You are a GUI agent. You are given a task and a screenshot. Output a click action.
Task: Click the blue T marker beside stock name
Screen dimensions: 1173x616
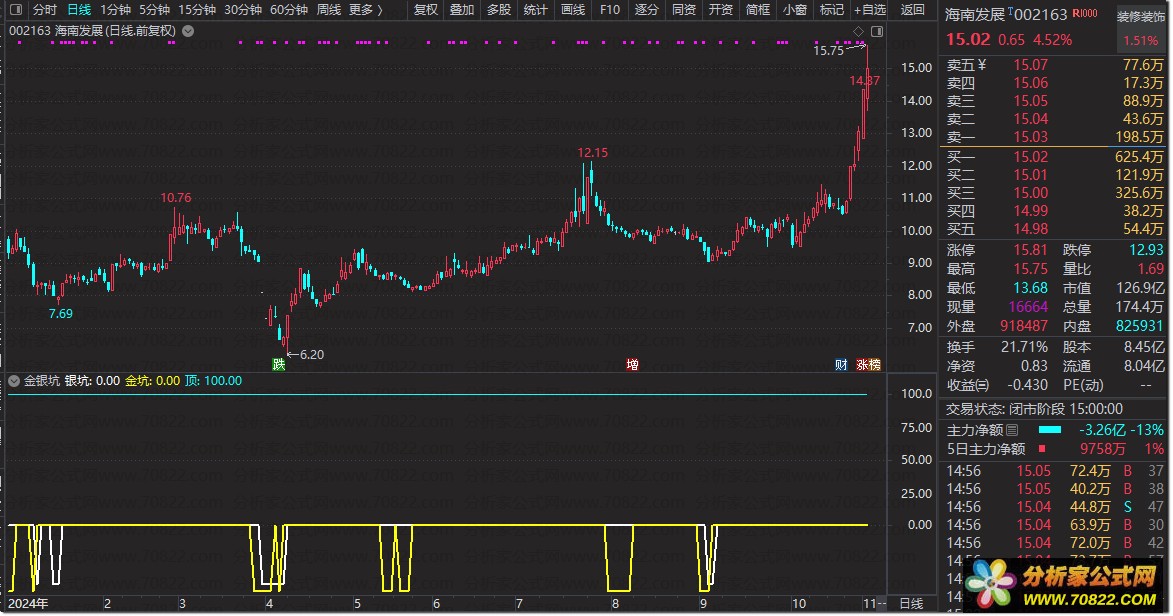(x=1010, y=10)
